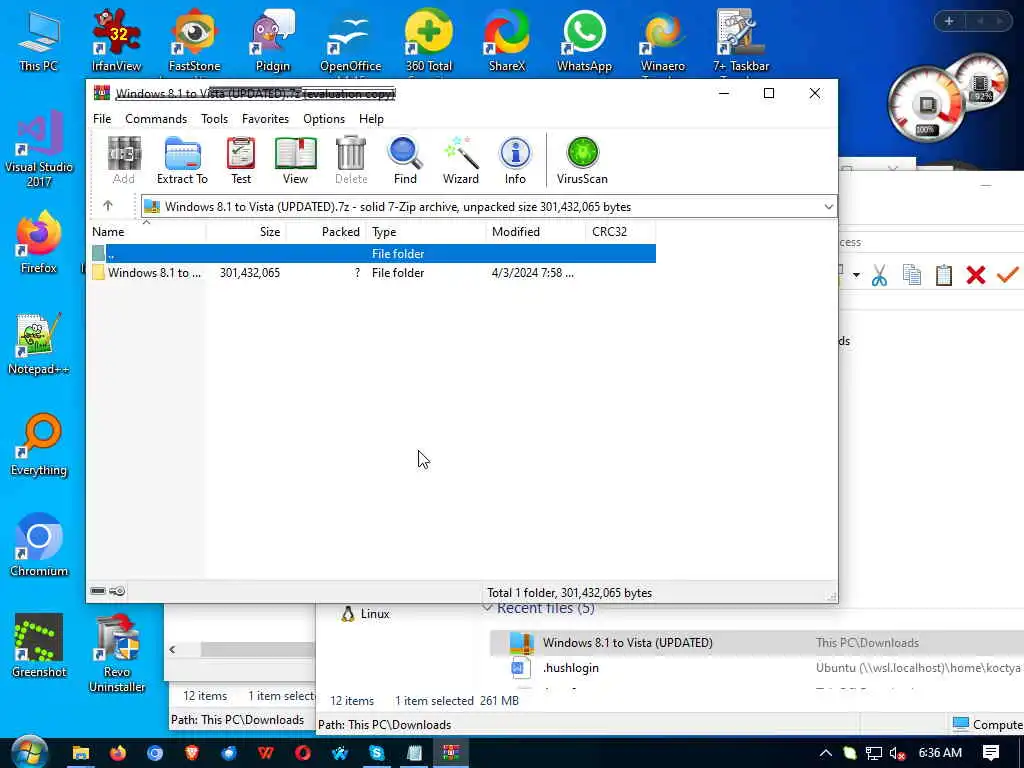The image size is (1024, 768).
Task: Open 7+ Taskbar Tweaker desktop shortcut
Action: tap(741, 41)
